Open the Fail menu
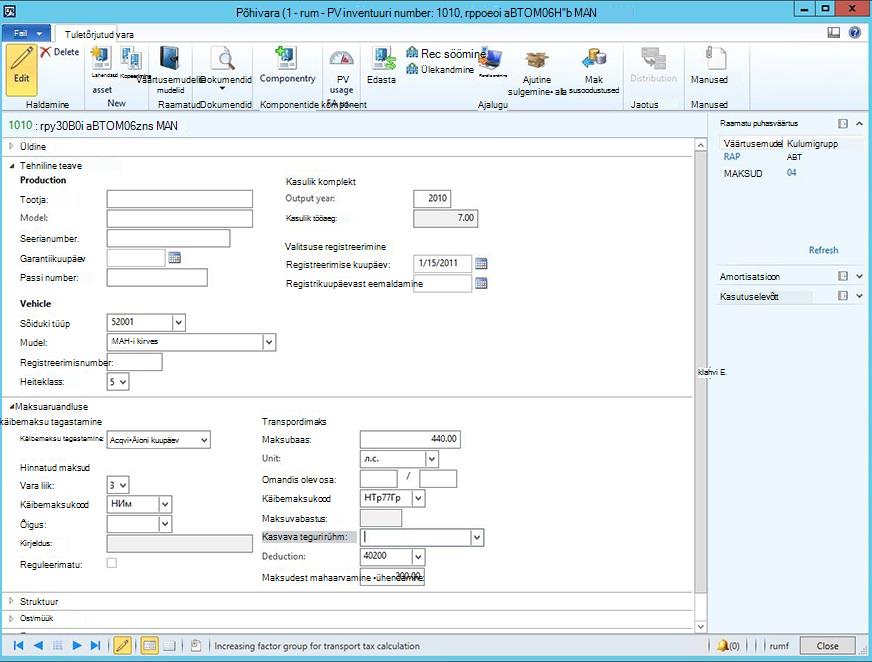Image resolution: width=872 pixels, height=662 pixels. pos(26,33)
